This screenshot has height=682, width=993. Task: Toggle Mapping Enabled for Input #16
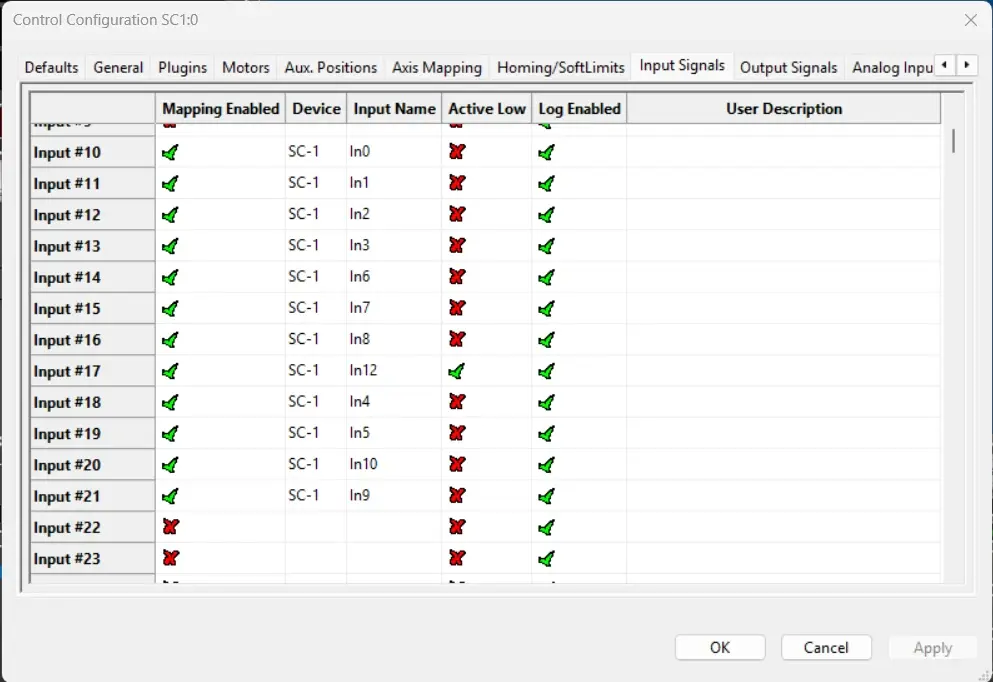tap(170, 340)
